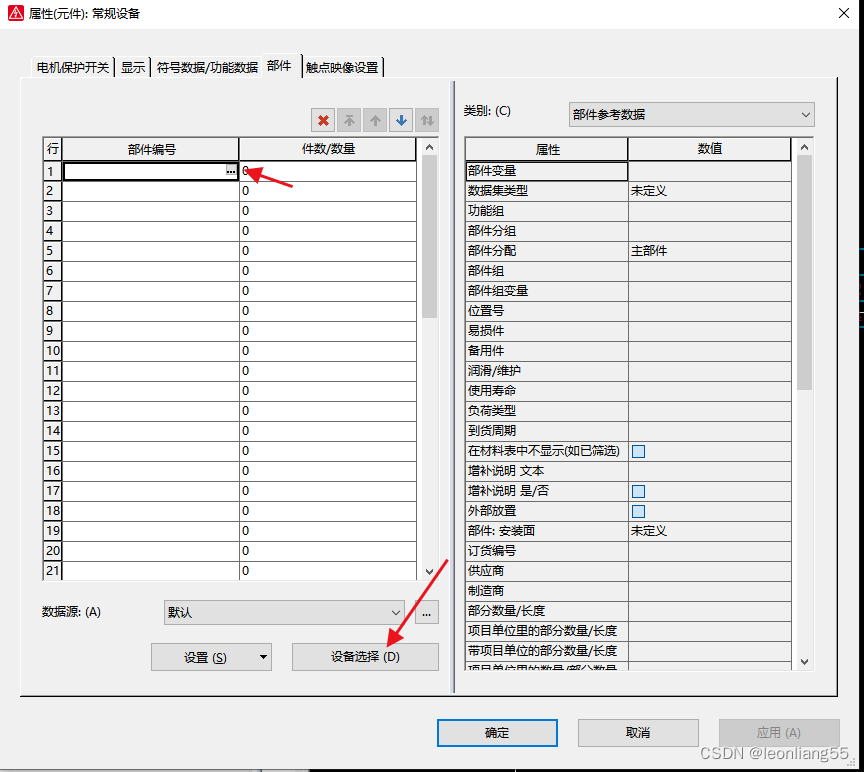This screenshot has width=864, height=772.
Task: Click the gray move up arrow icon
Action: [x=376, y=121]
